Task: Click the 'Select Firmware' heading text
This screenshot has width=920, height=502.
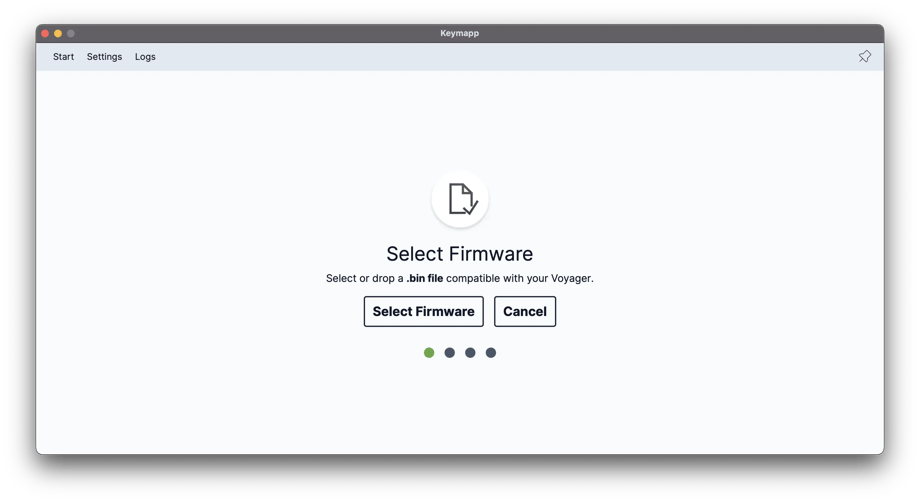Action: (x=459, y=254)
